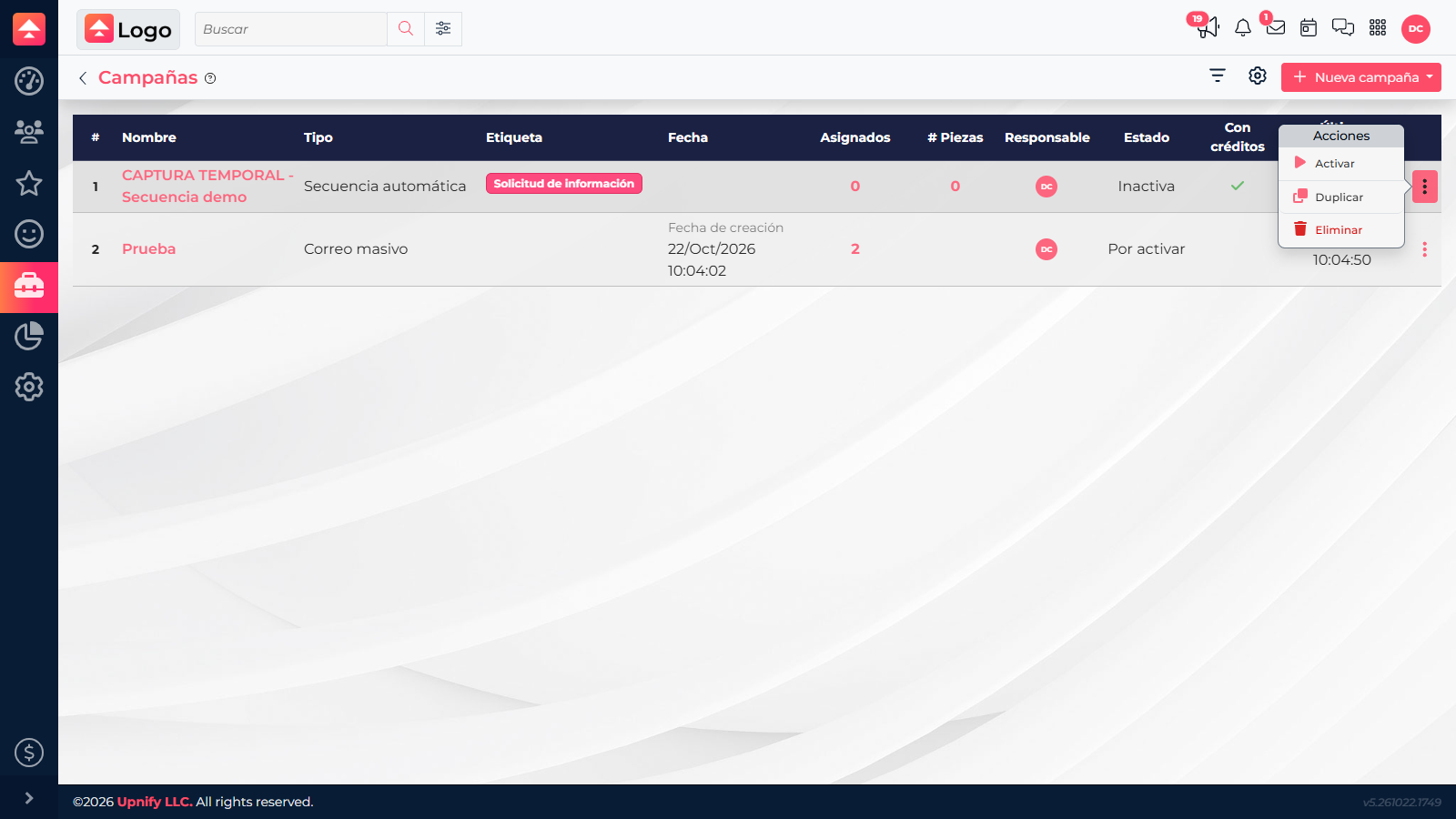Open campaign table settings gear

[1258, 76]
